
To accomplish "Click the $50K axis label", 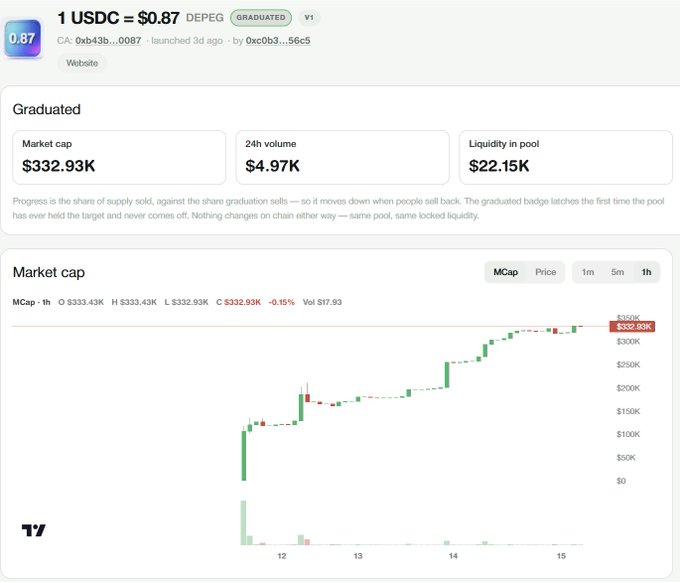I will click(x=626, y=458).
